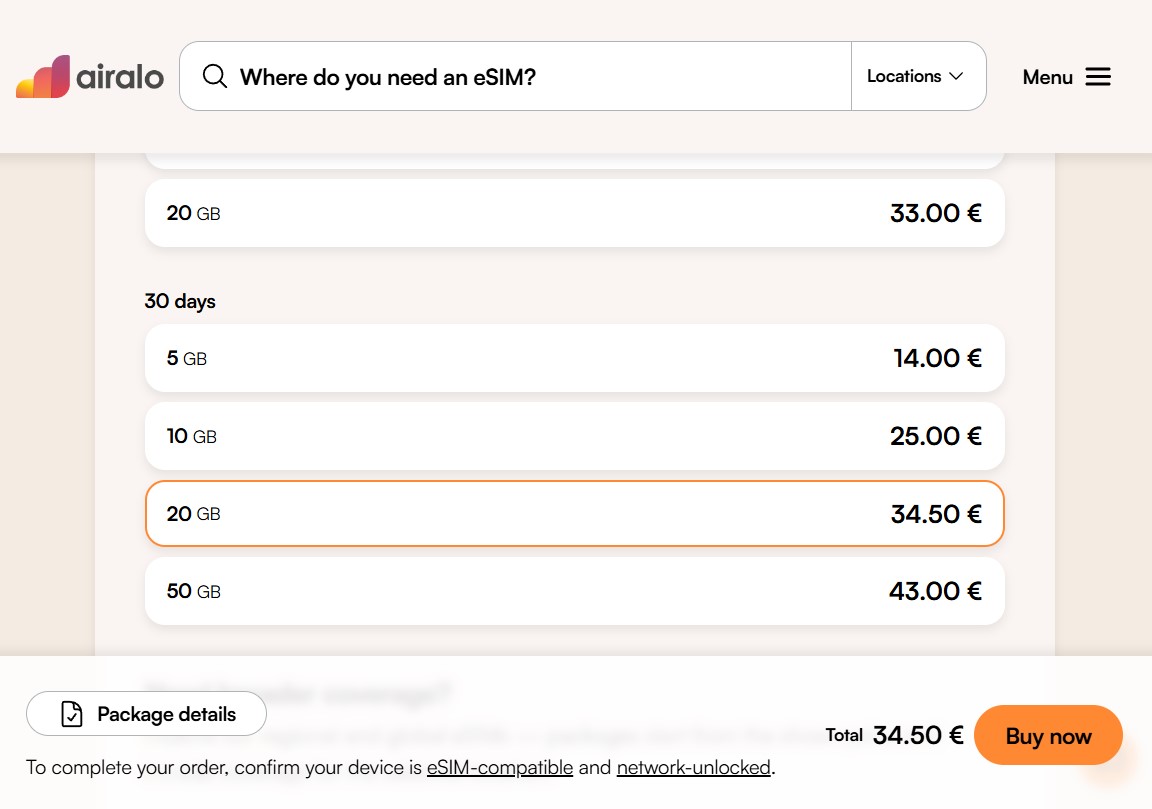Click the search magnifier icon
1152x809 pixels.
[x=214, y=76]
